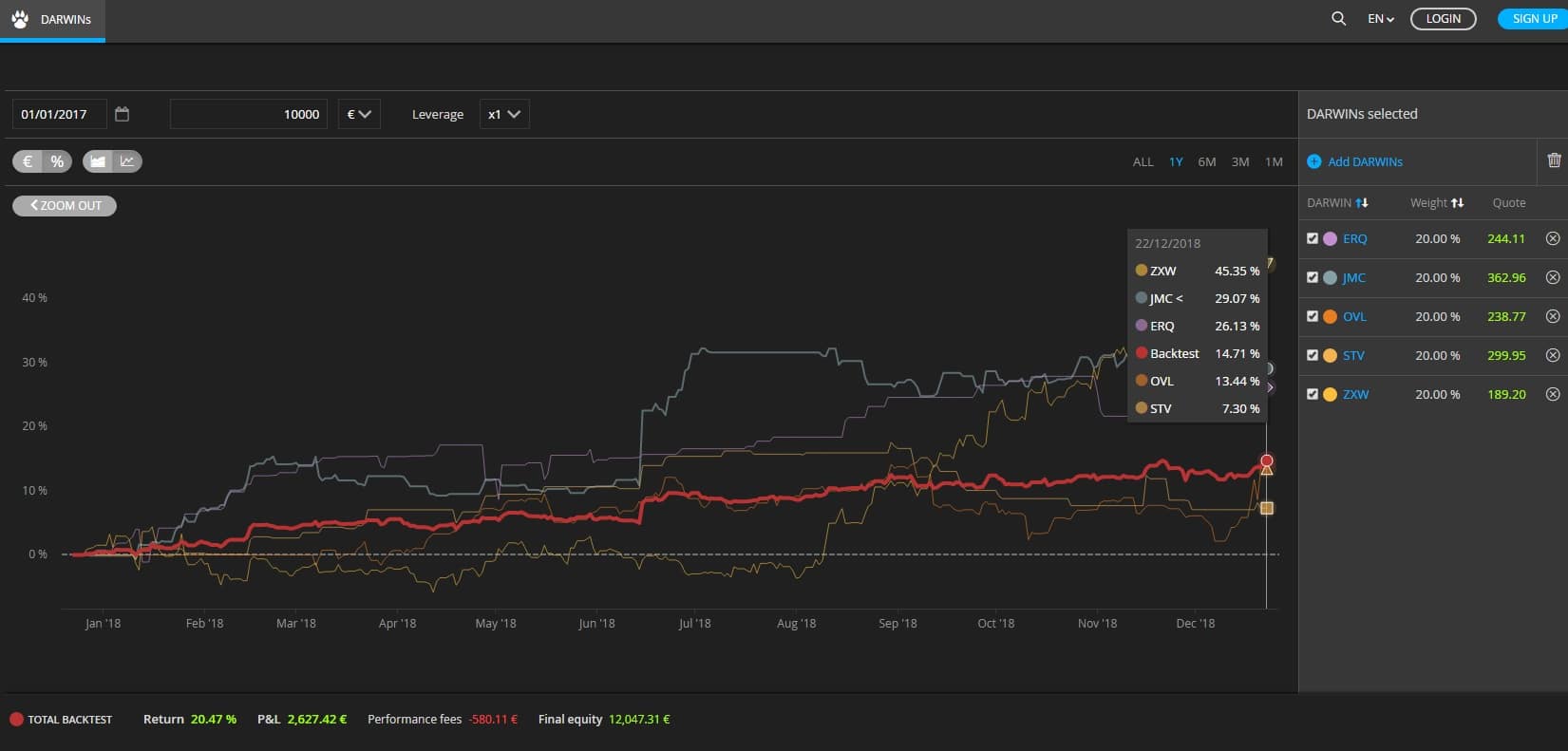This screenshot has height=751, width=1568.
Task: Click JMC quote 362.96
Action: click(x=1506, y=277)
